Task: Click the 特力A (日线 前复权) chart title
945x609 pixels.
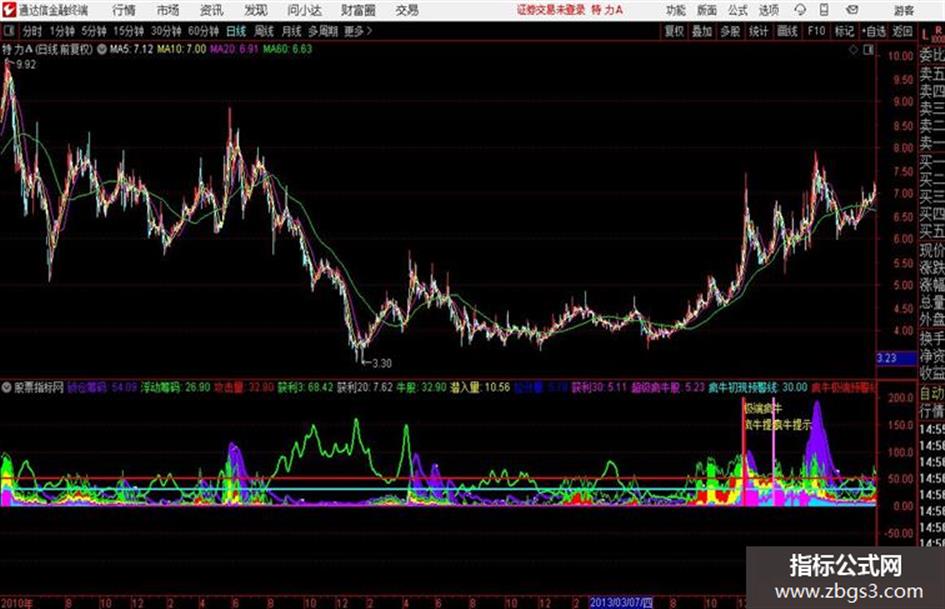Action: click(x=48, y=49)
